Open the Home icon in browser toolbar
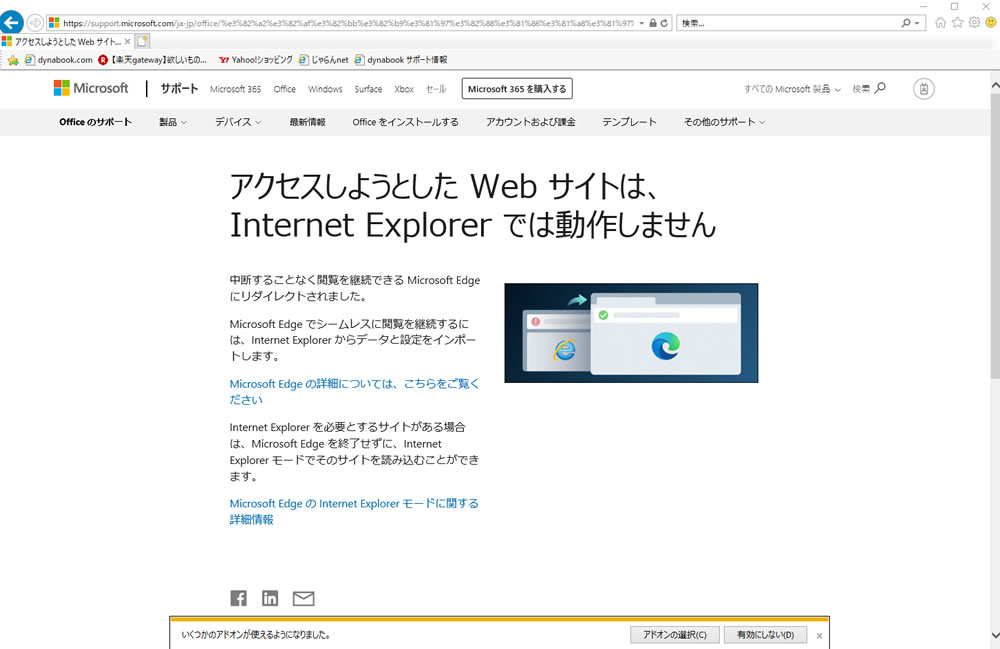 click(x=940, y=22)
